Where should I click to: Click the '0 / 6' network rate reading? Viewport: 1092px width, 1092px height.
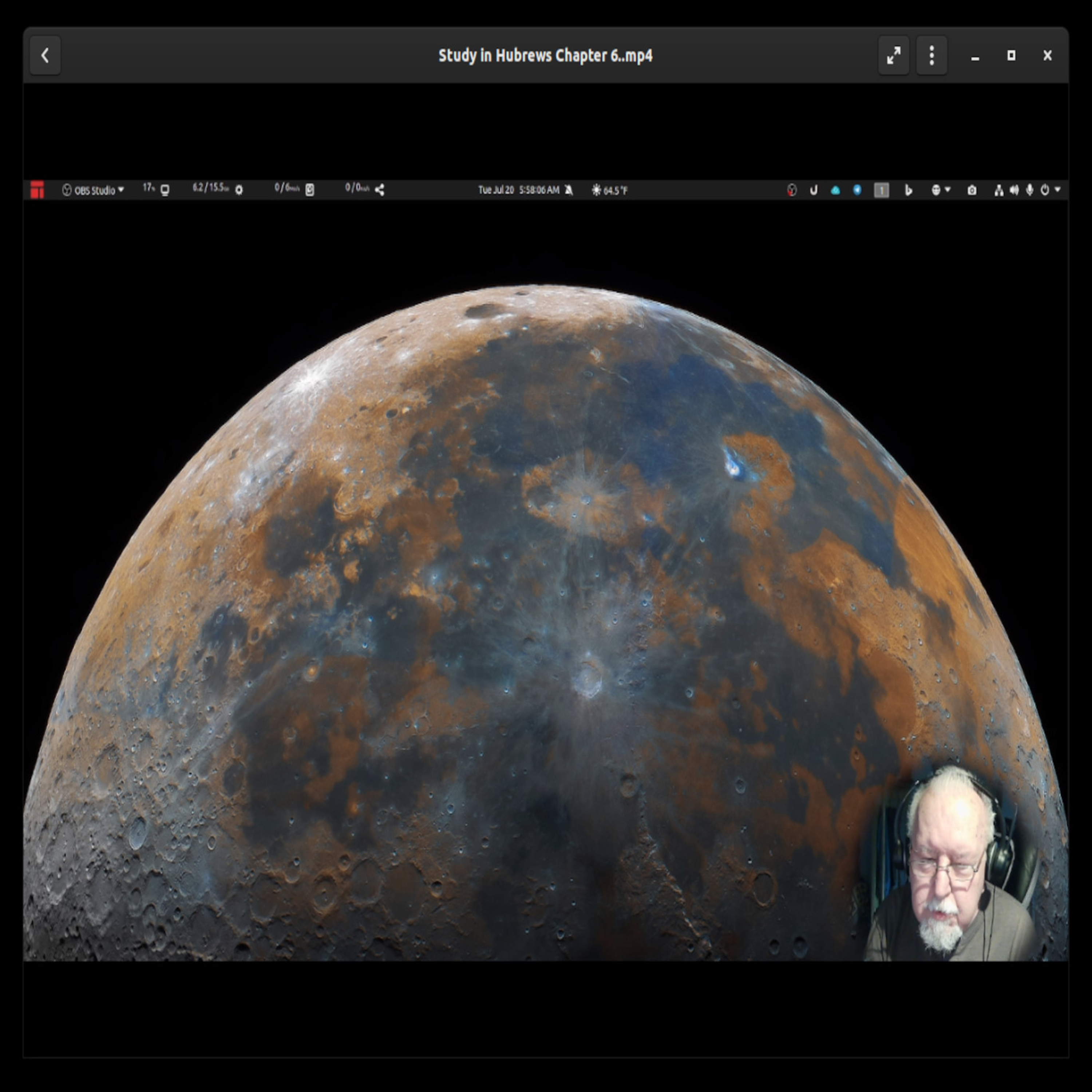click(x=287, y=188)
